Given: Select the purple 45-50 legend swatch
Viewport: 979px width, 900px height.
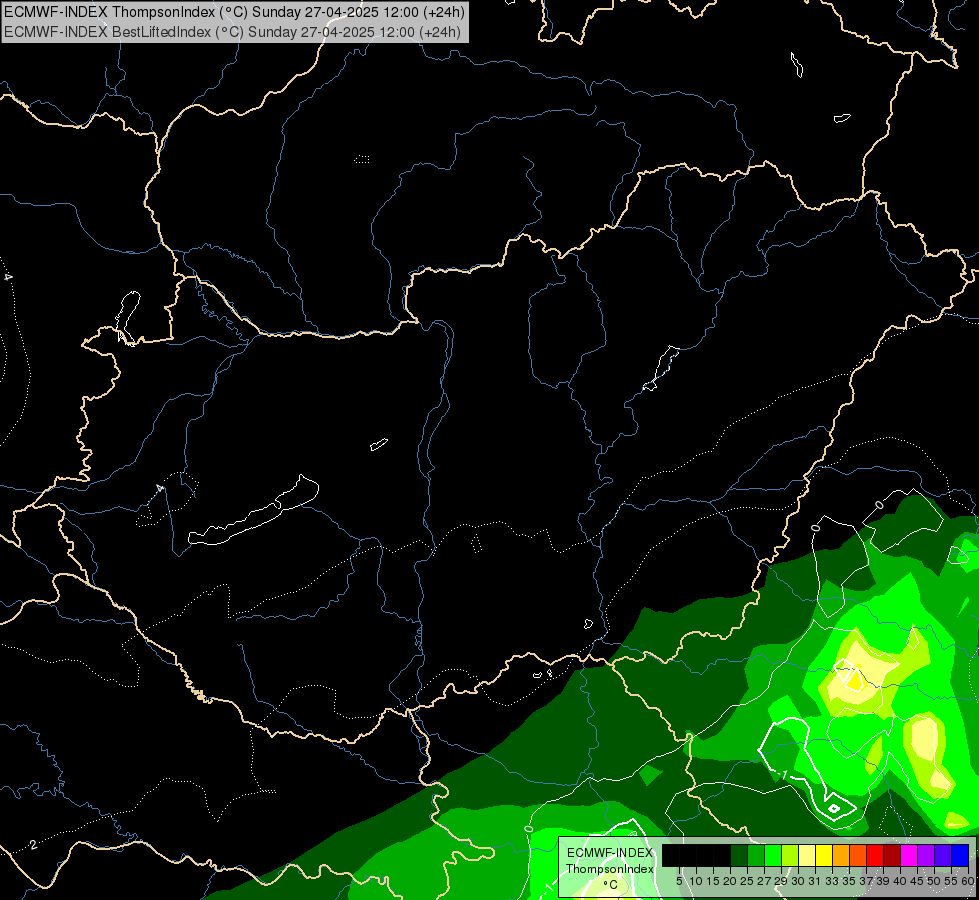Looking at the screenshot, I should 925,855.
